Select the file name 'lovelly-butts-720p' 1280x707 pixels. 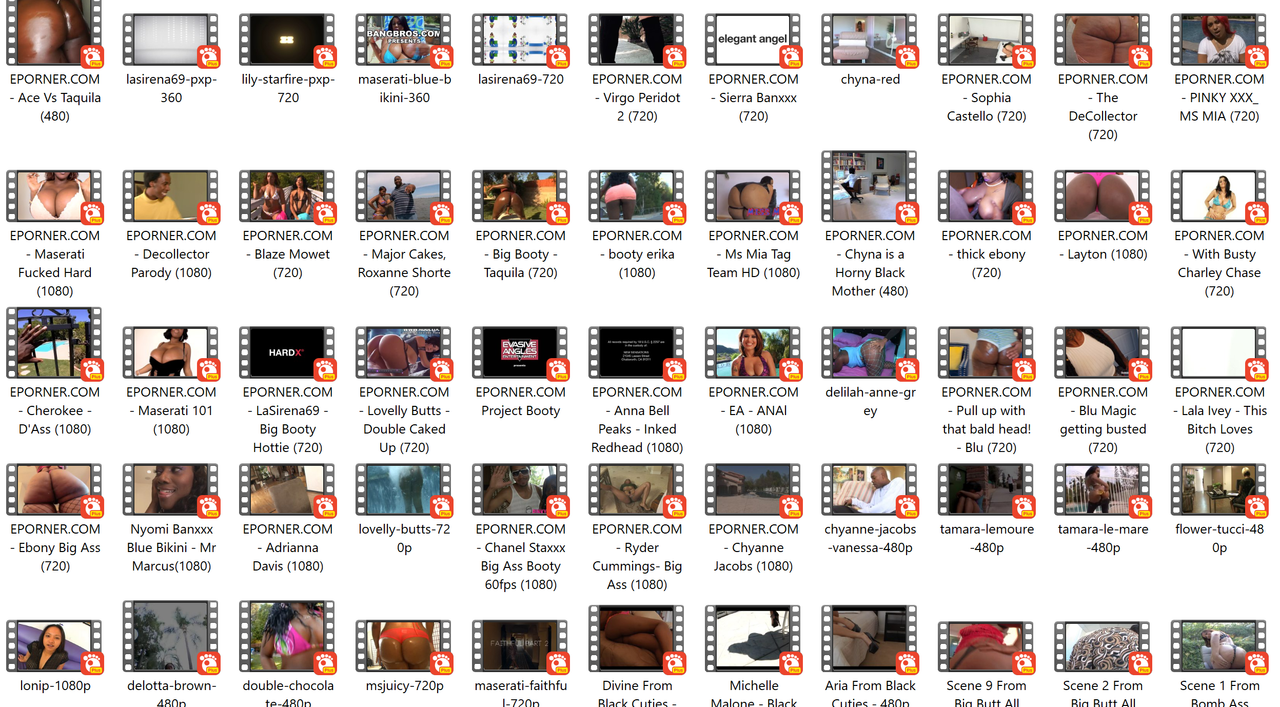coord(404,539)
